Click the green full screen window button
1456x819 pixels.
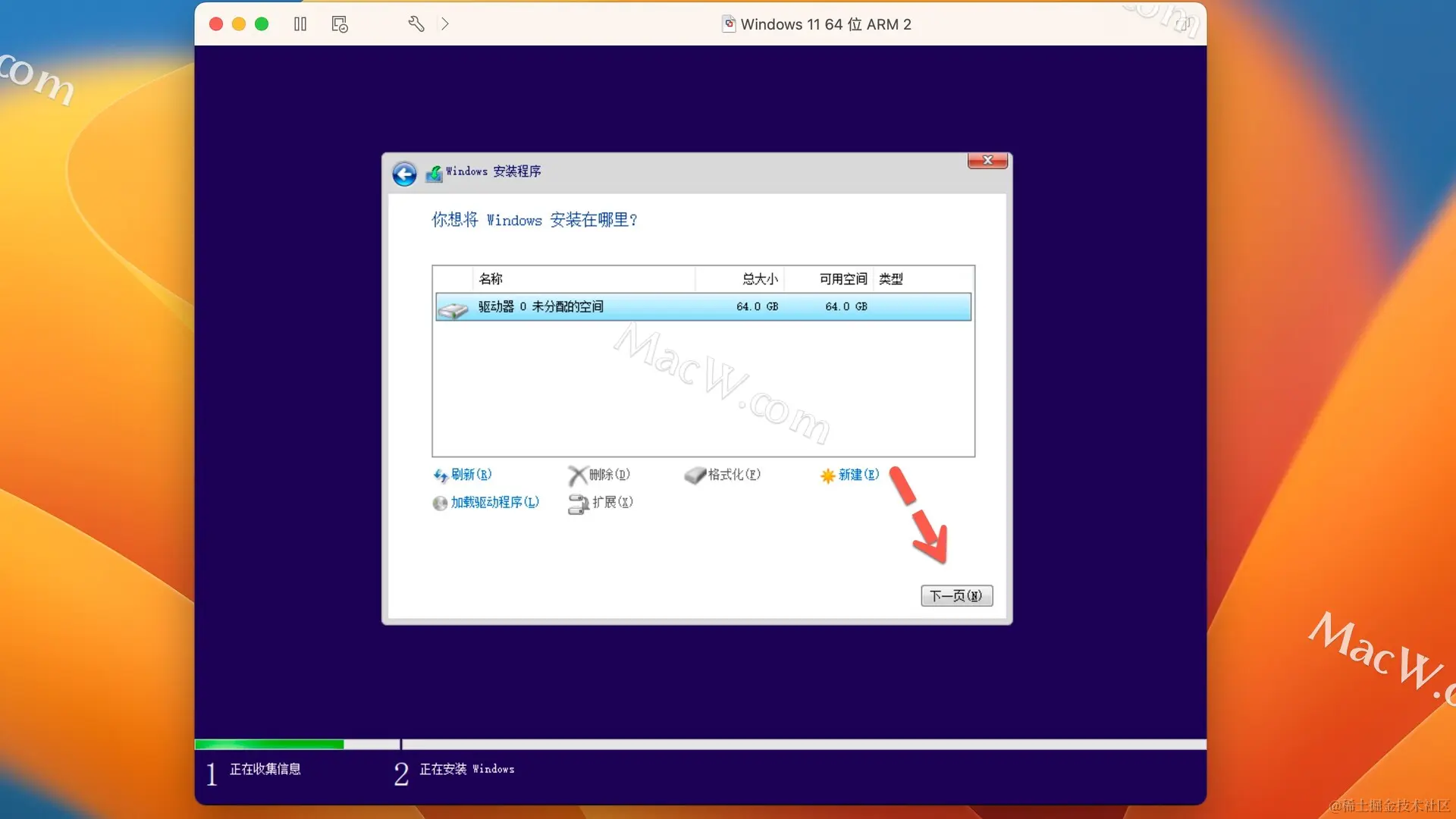(x=262, y=24)
